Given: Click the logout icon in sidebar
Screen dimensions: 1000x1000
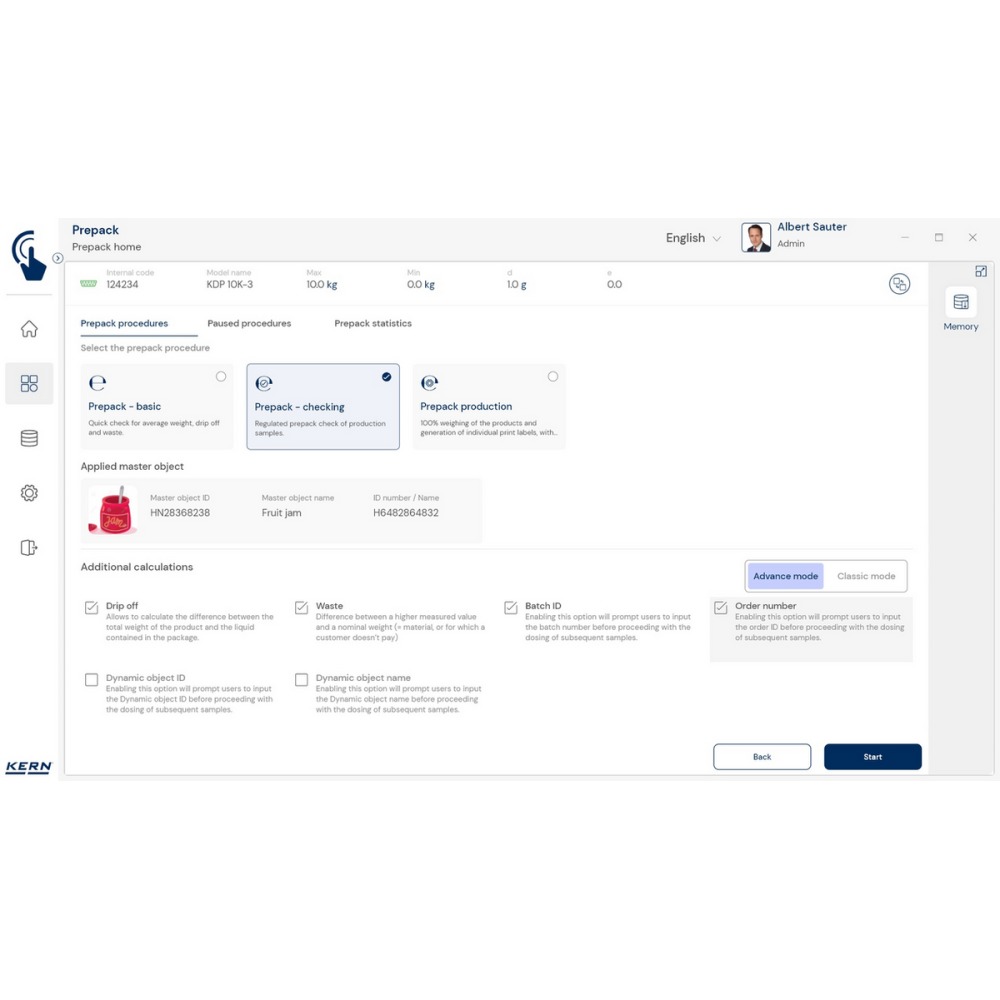Looking at the screenshot, I should (29, 547).
